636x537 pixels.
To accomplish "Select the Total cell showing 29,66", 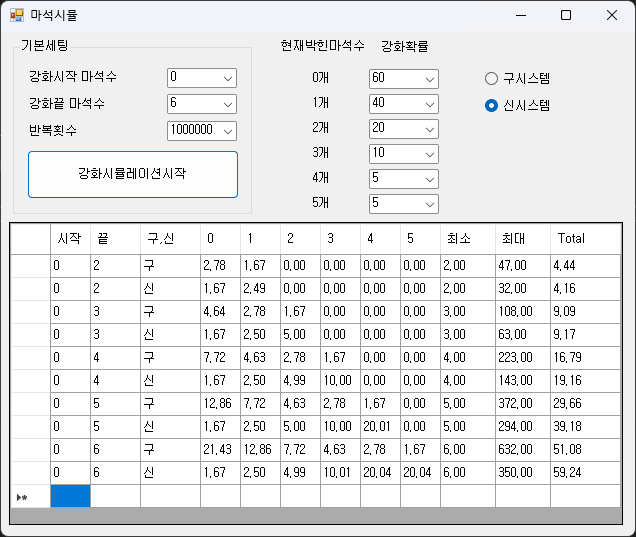I will click(x=585, y=404).
